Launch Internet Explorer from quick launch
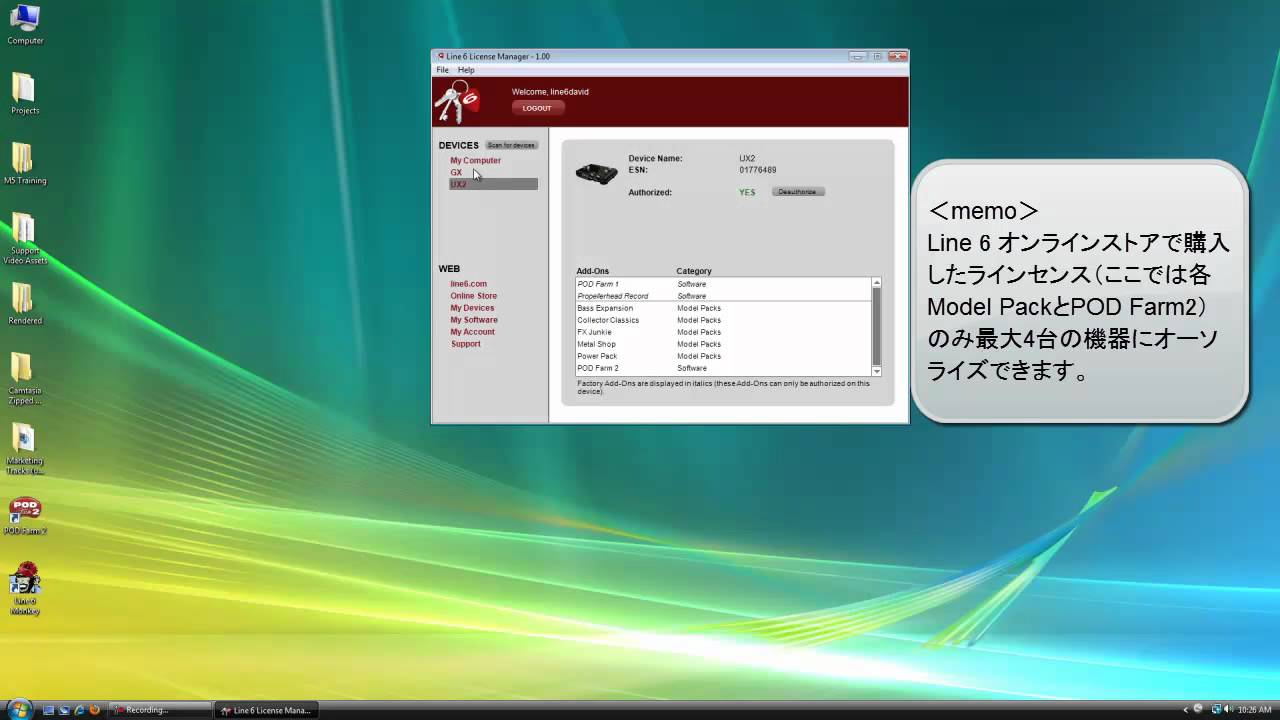1280x720 pixels. click(78, 710)
